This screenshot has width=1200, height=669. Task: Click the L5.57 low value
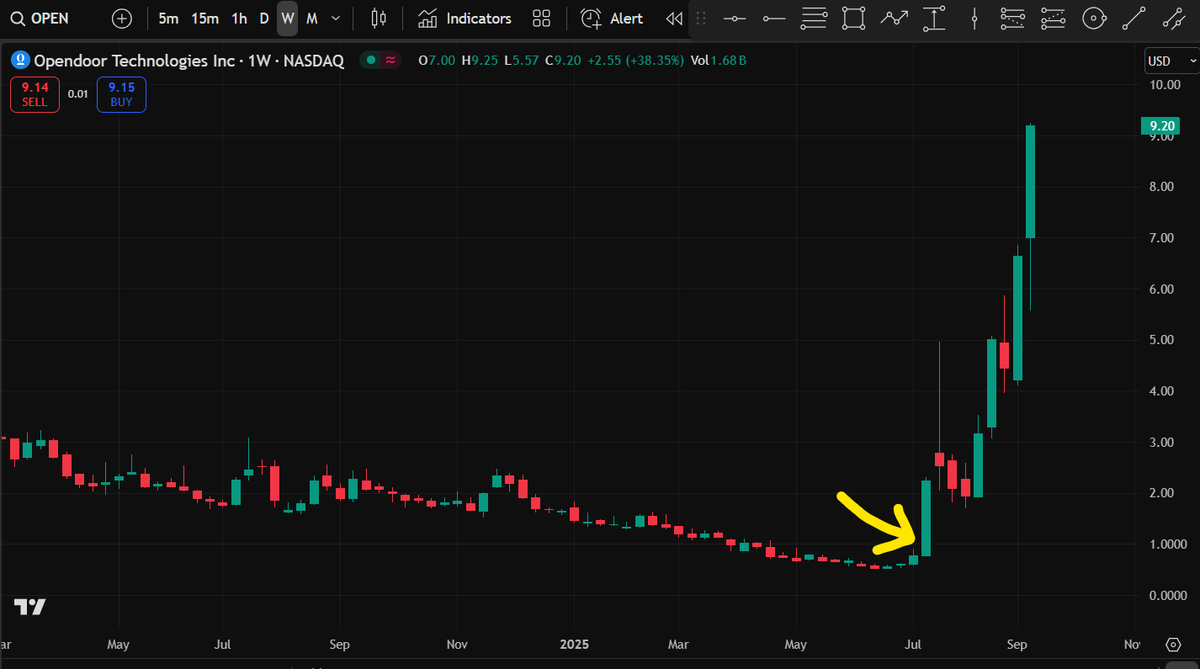coord(520,61)
